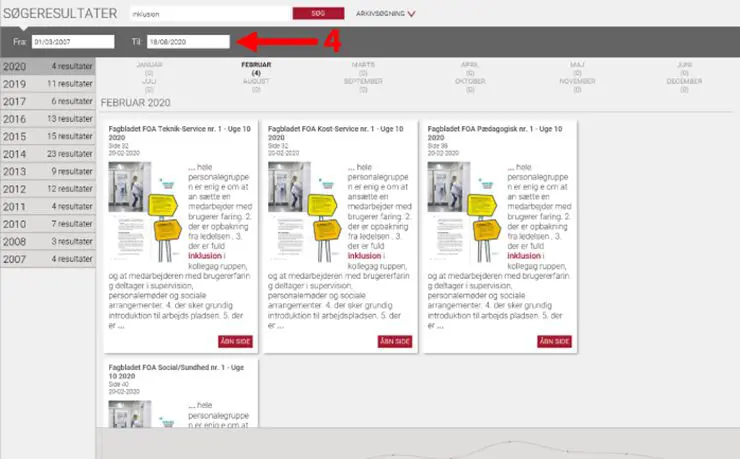Image resolution: width=740 pixels, height=459 pixels.
Task: Open Pædagogisk page with ÅBN SIDE
Action: pos(554,341)
